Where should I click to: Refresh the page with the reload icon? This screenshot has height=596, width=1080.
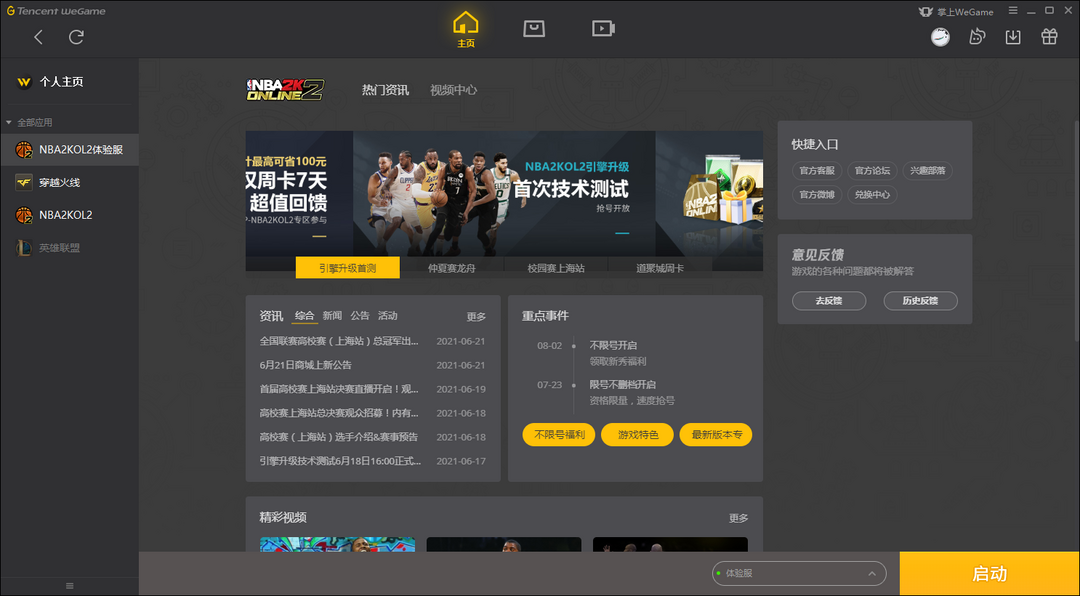[76, 37]
